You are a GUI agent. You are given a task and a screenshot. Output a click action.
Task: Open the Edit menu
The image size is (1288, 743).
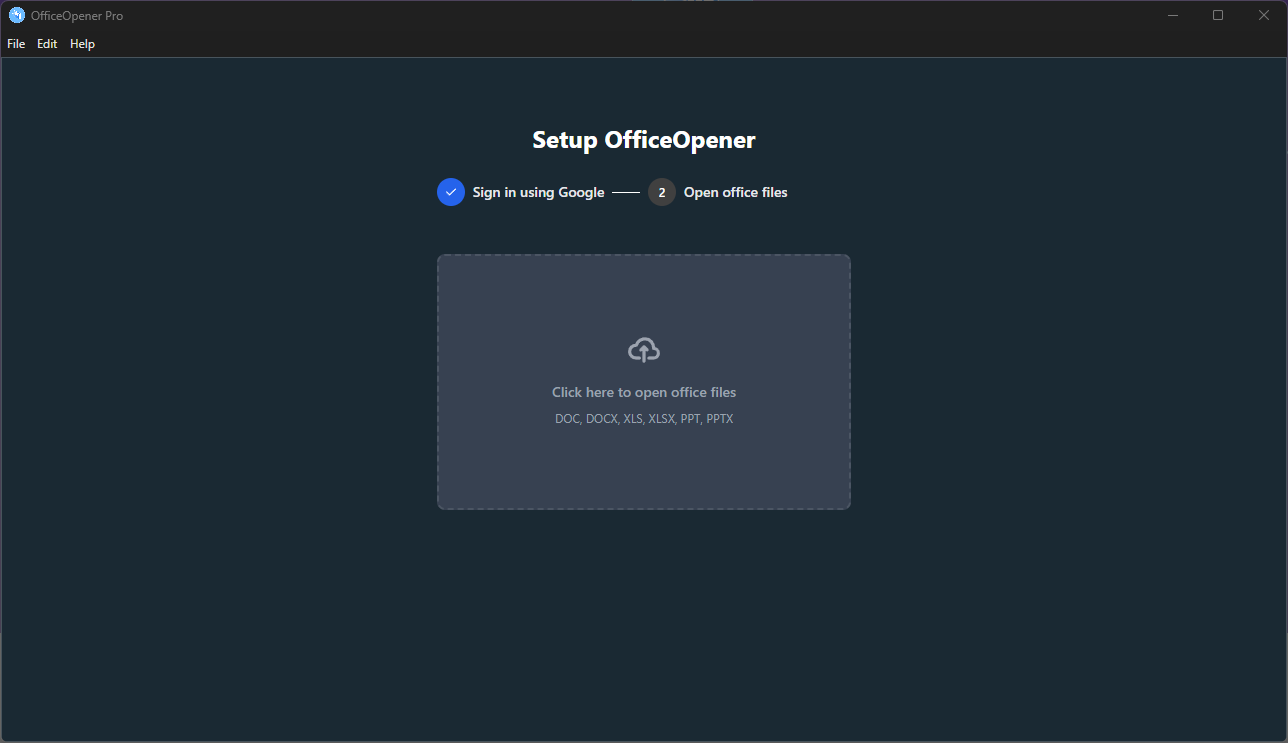(x=47, y=44)
